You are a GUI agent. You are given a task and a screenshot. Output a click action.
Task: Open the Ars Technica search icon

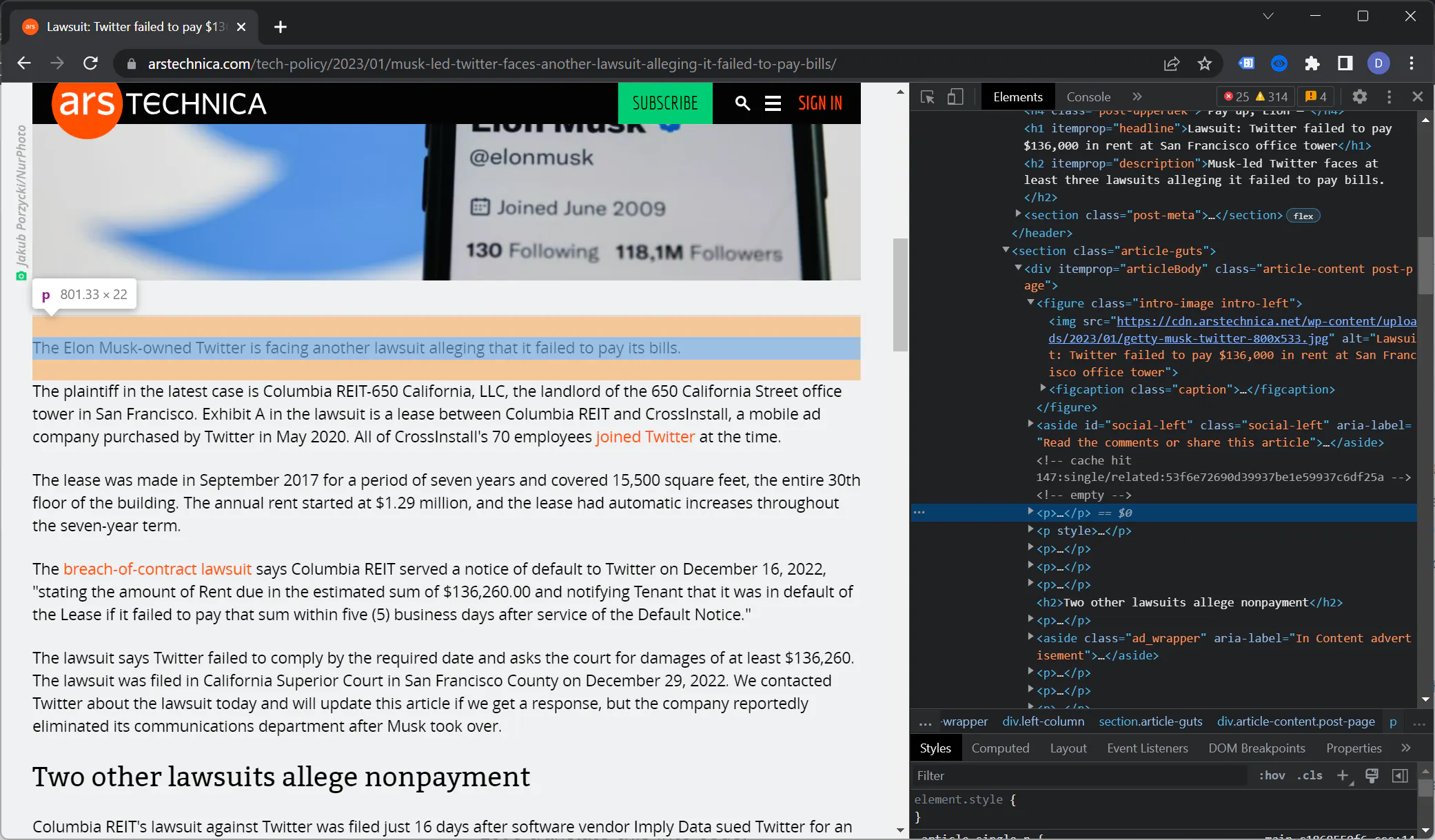(x=742, y=103)
